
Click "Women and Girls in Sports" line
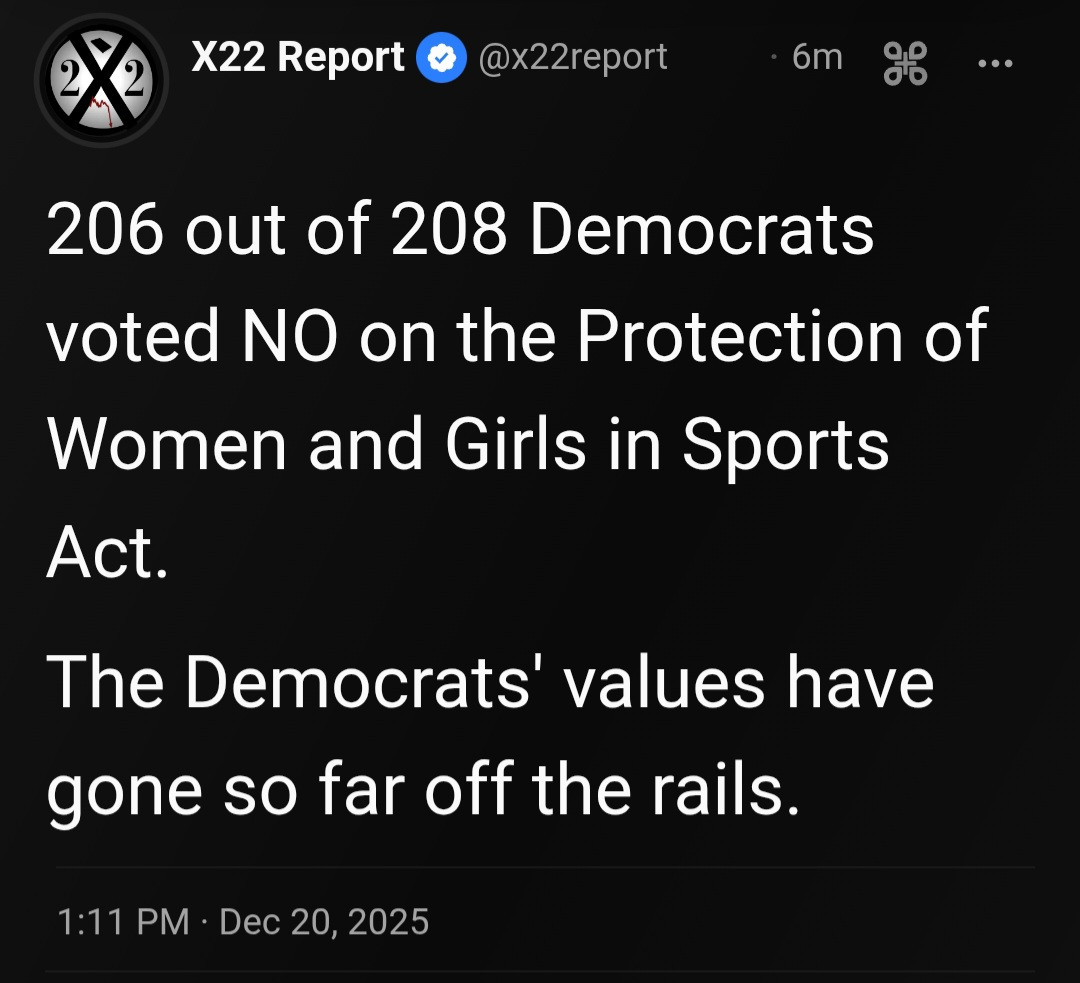click(x=467, y=444)
